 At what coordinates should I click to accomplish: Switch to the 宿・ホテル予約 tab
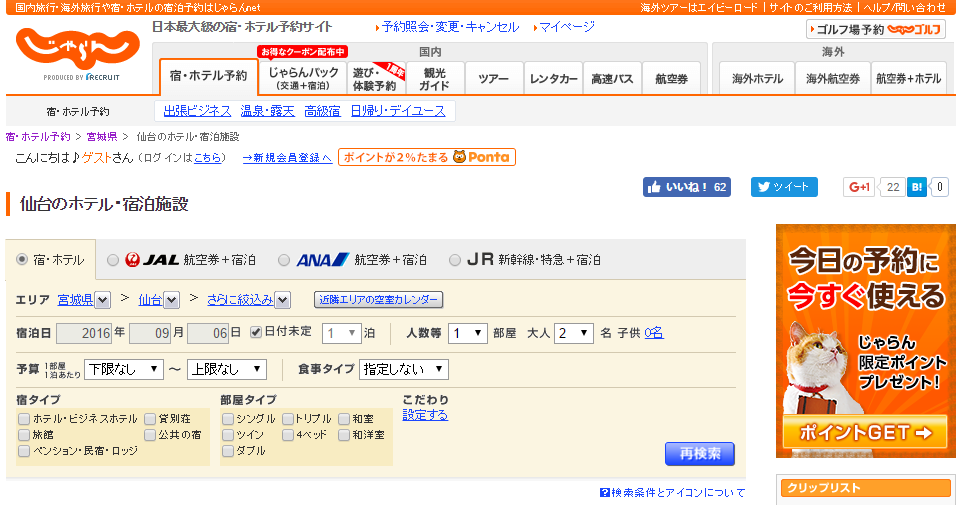pyautogui.click(x=208, y=76)
